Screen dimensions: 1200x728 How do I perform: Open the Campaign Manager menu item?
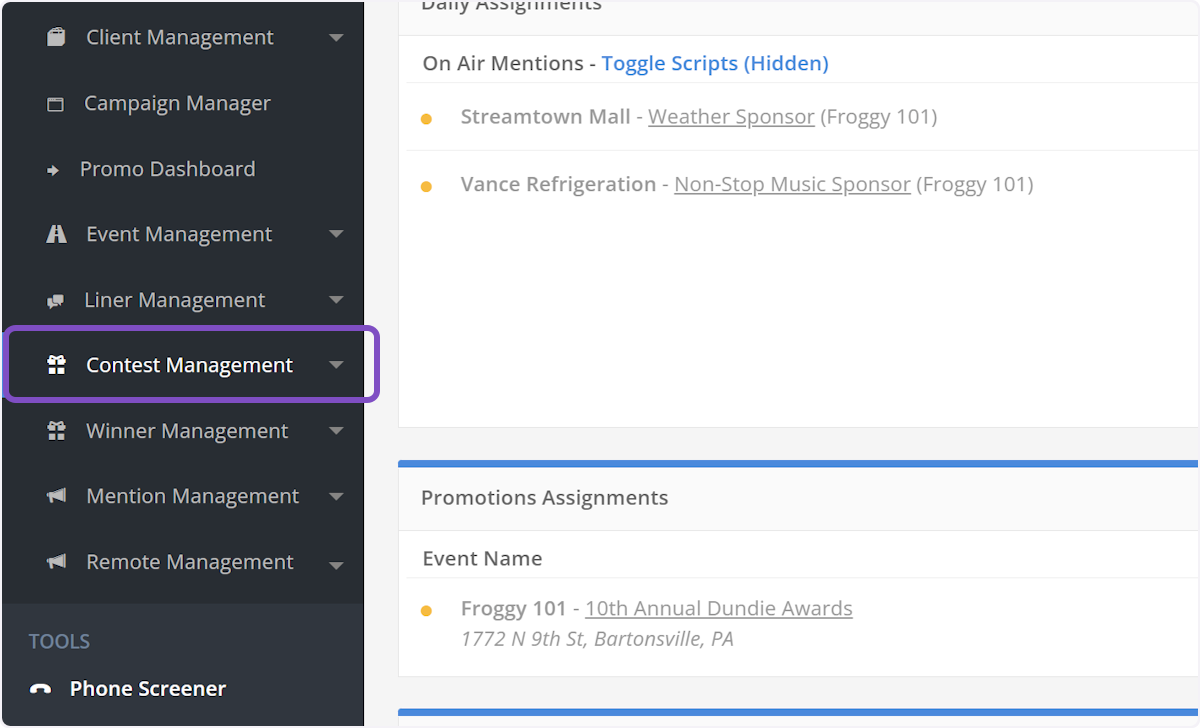[x=177, y=102]
